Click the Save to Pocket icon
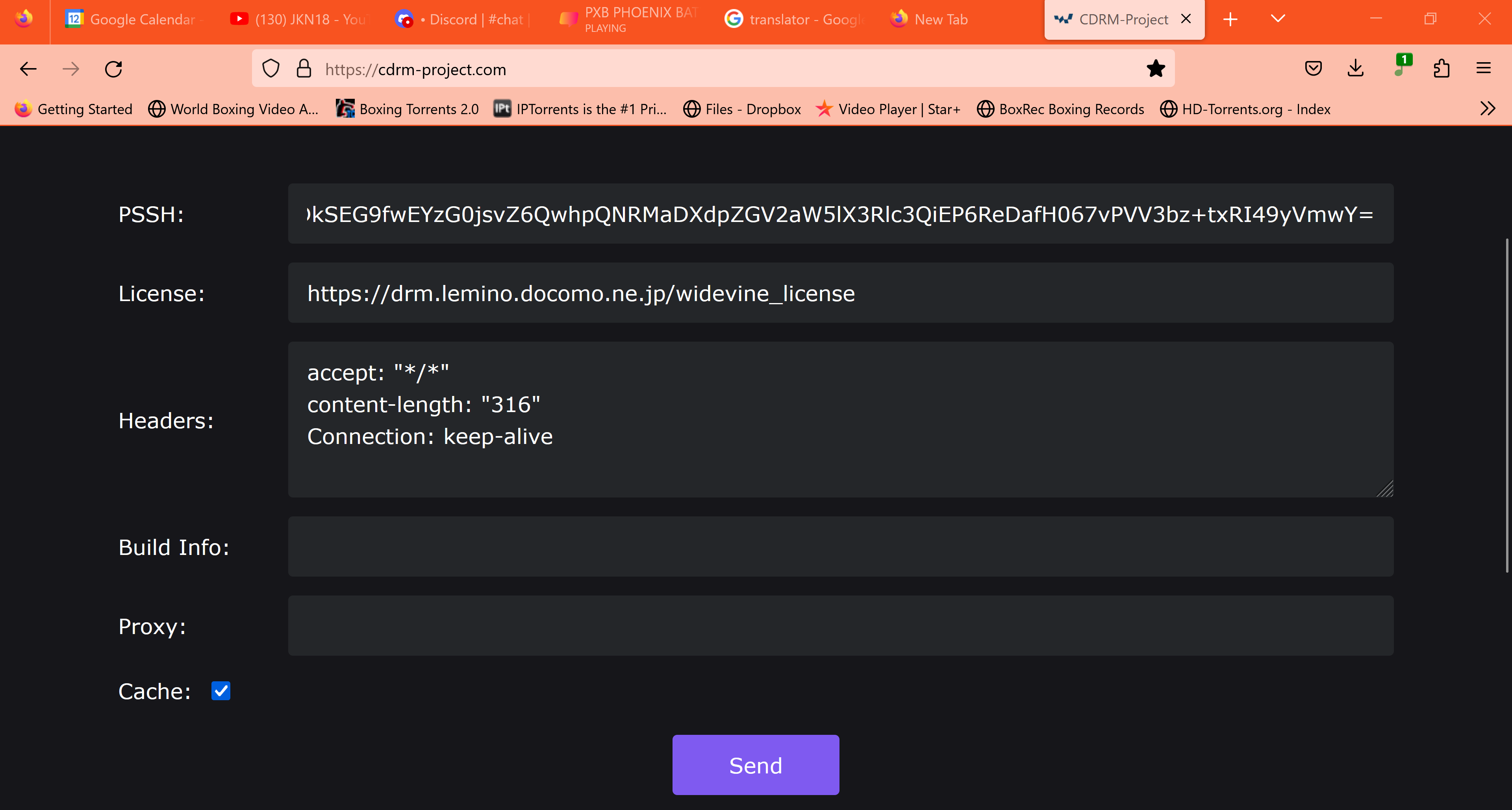1512x810 pixels. (1313, 69)
